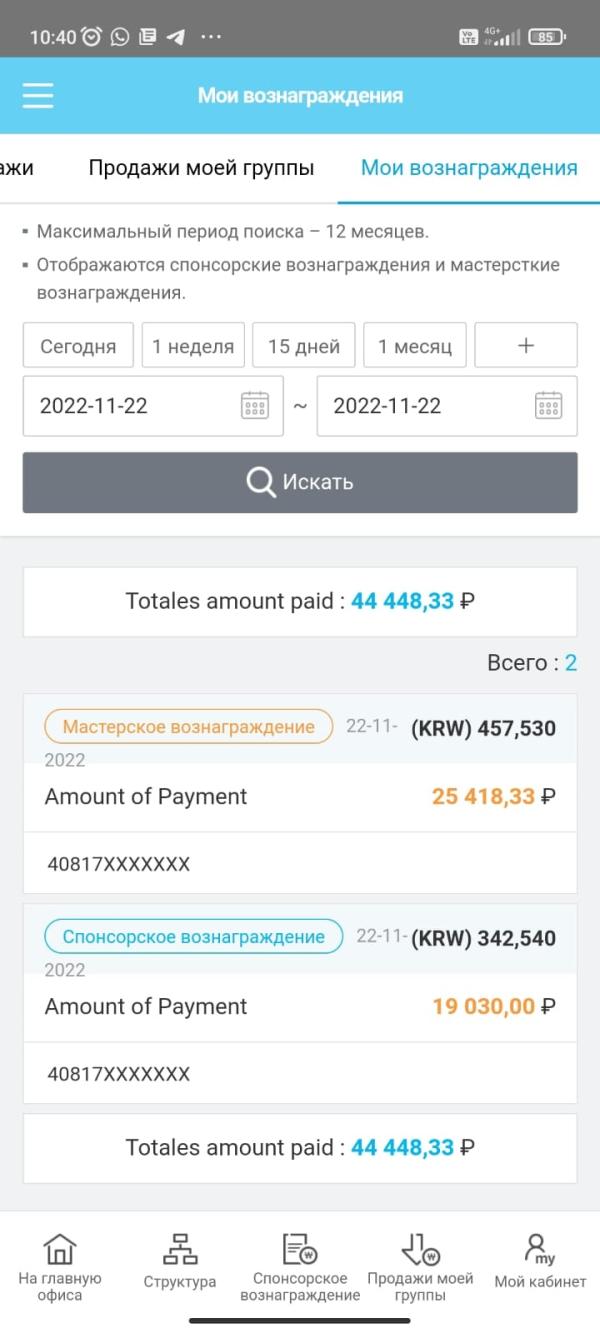600x1332 pixels.
Task: Open the hamburger menu
Action: click(38, 95)
